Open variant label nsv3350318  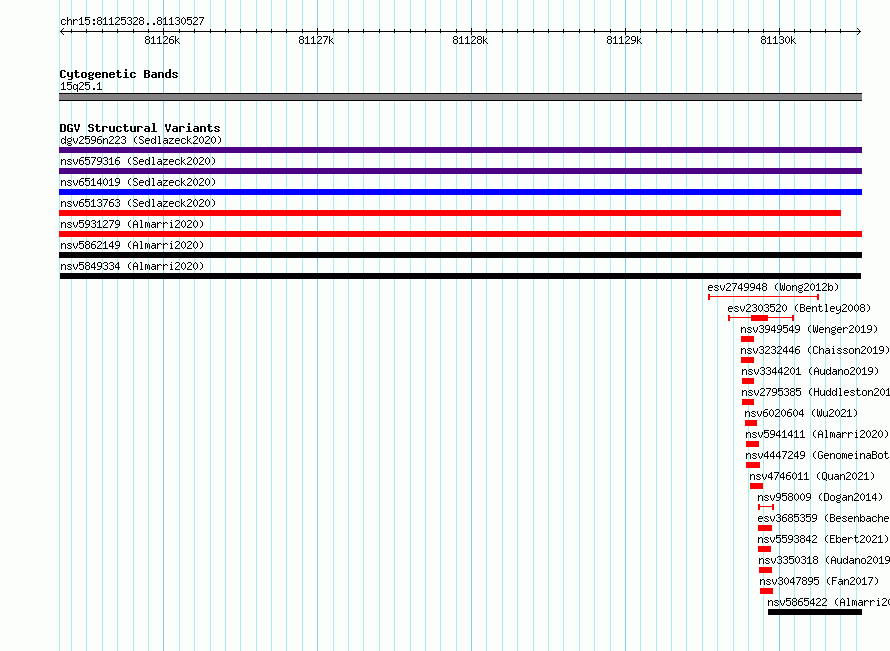point(824,560)
